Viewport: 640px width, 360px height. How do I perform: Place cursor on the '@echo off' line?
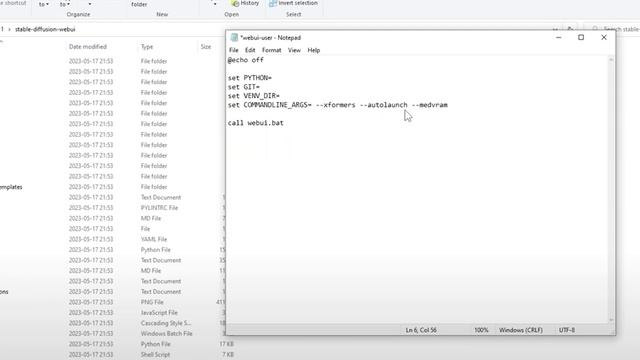coord(246,60)
